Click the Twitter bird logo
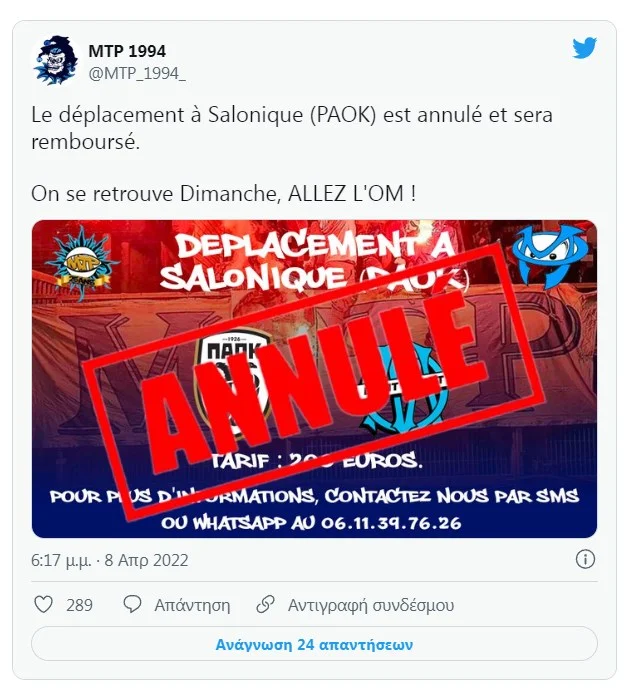The height and width of the screenshot is (695, 640). click(x=584, y=48)
